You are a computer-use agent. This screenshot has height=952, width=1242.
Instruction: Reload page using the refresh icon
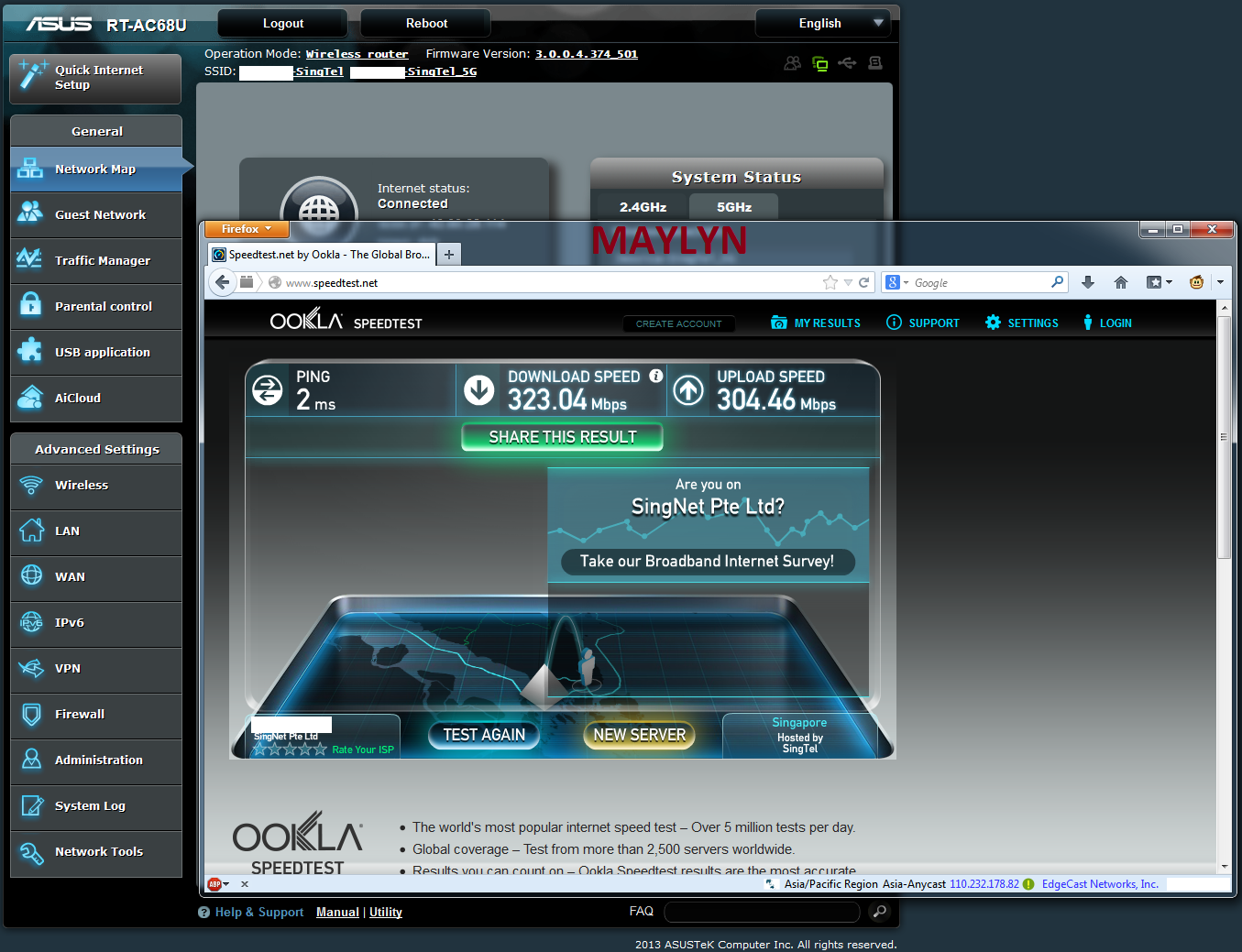tap(863, 282)
